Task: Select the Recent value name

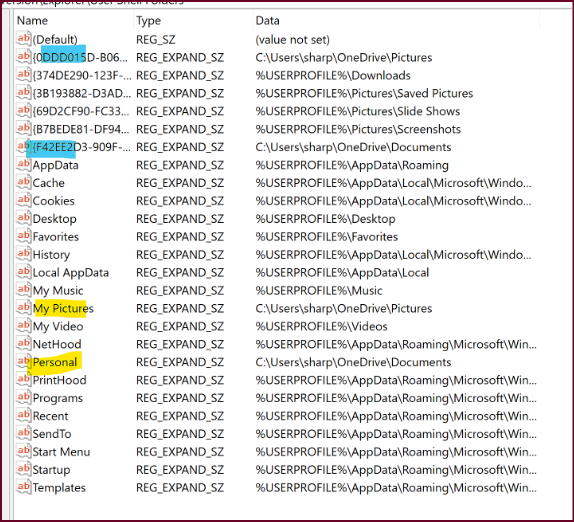Action: click(51, 416)
